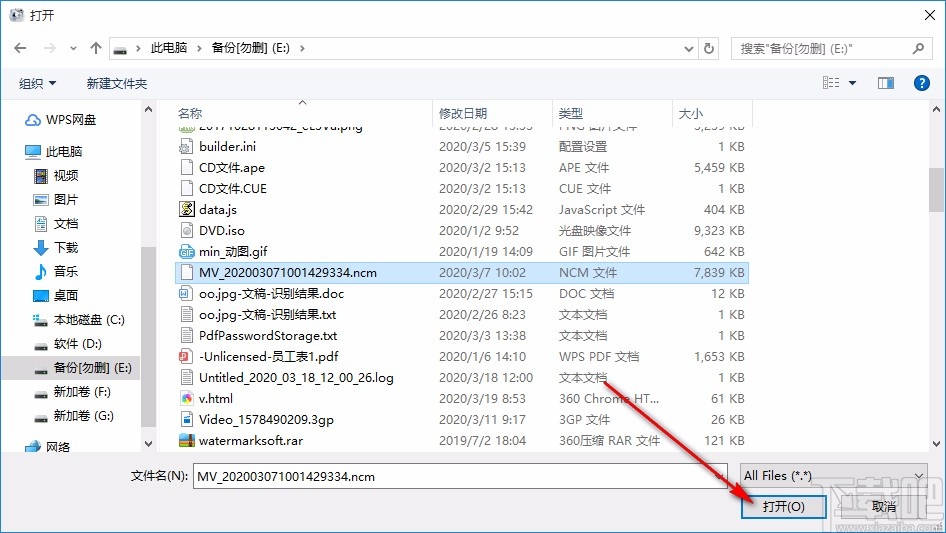Expand chevron after 备份[勿删] (E:) breadcrumb
This screenshot has height=533, width=946.
pyautogui.click(x=302, y=48)
